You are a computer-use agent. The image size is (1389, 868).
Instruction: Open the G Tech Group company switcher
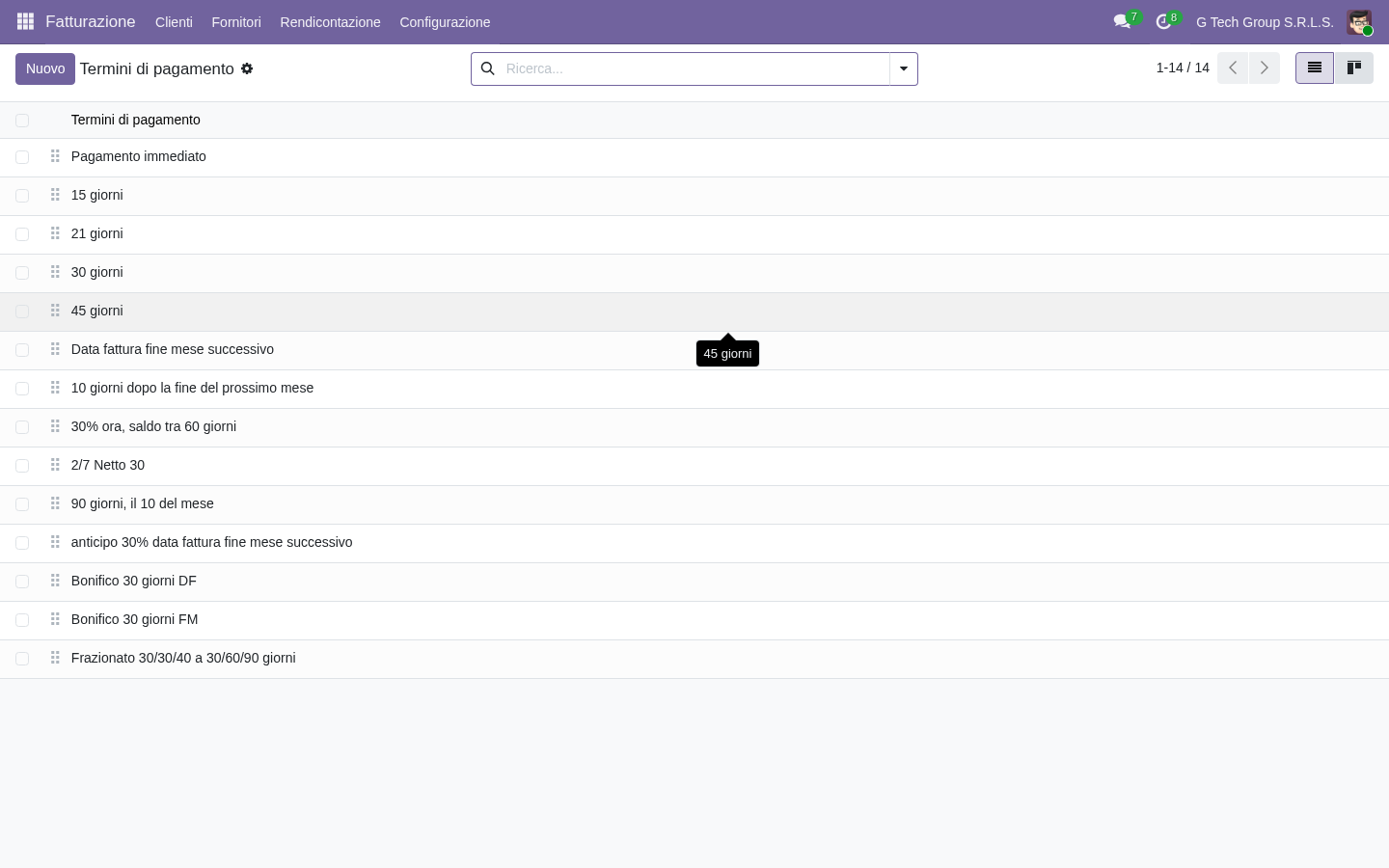(1265, 21)
